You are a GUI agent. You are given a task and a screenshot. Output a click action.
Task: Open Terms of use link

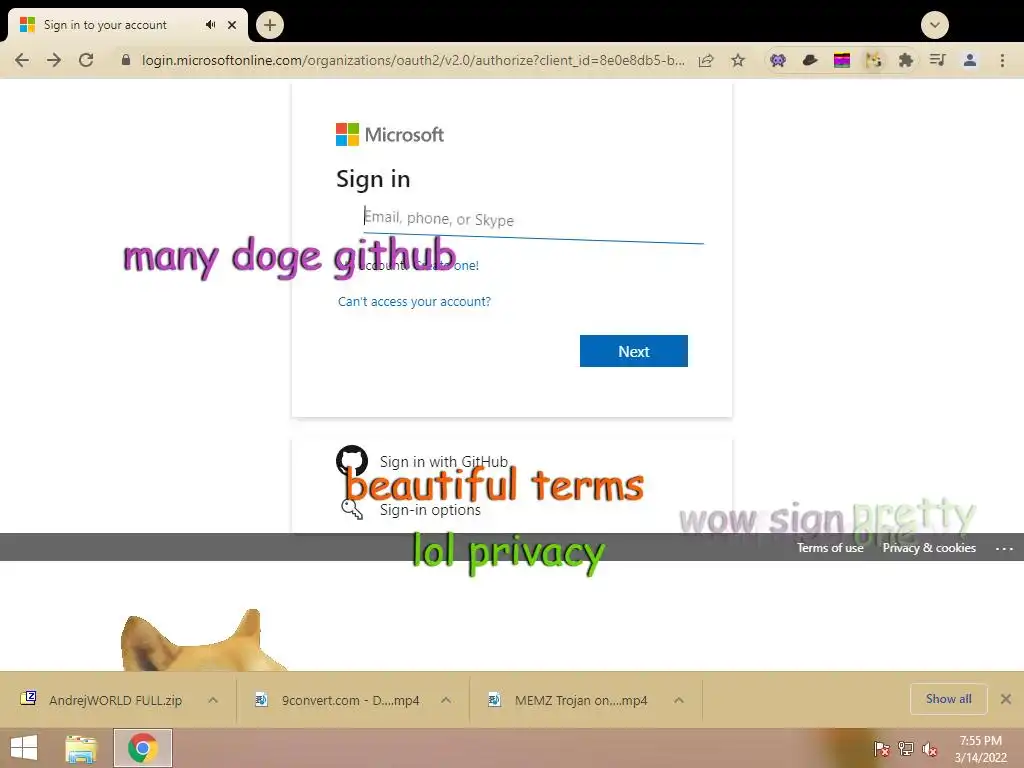click(x=830, y=548)
